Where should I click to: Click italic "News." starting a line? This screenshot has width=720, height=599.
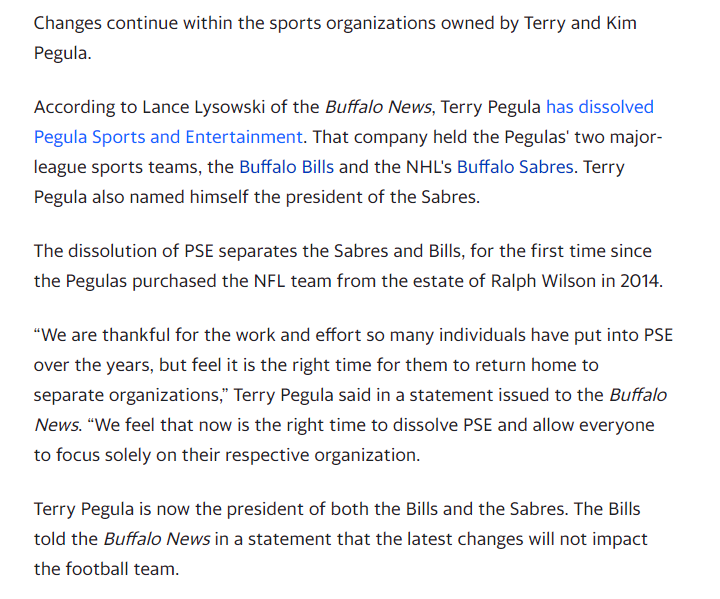(x=58, y=425)
